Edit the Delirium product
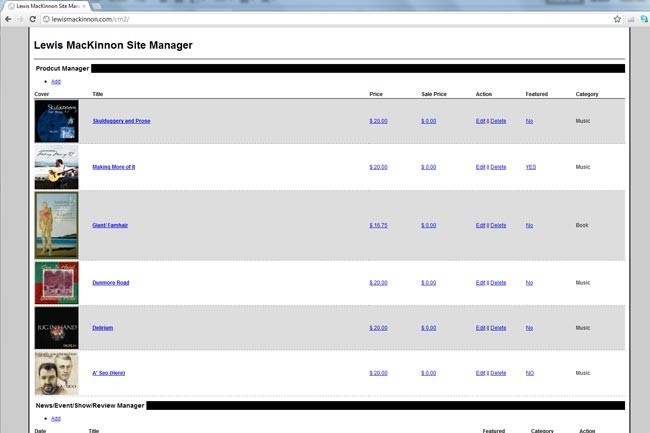This screenshot has width=650, height=433. 480,328
